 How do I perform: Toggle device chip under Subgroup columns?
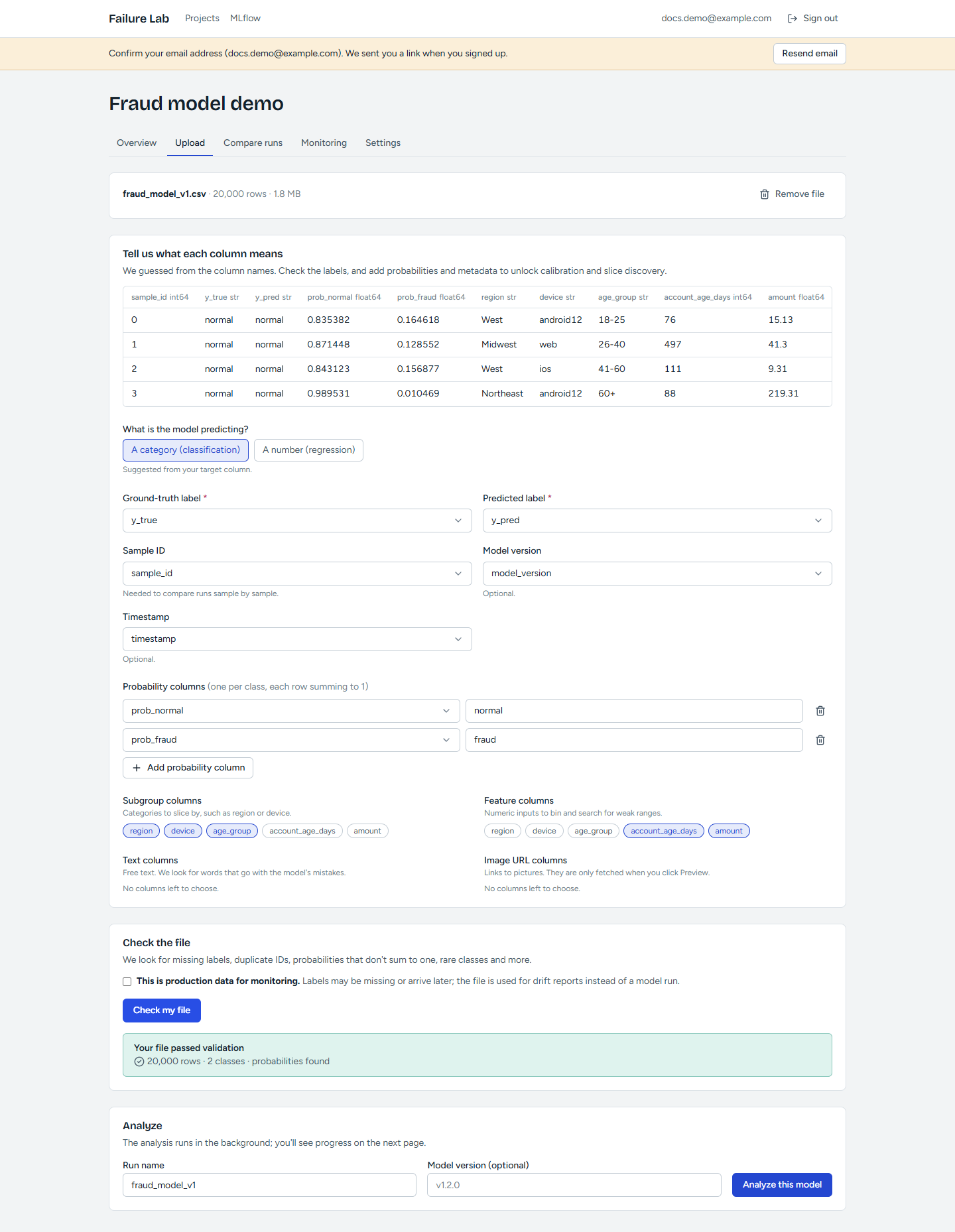click(183, 831)
